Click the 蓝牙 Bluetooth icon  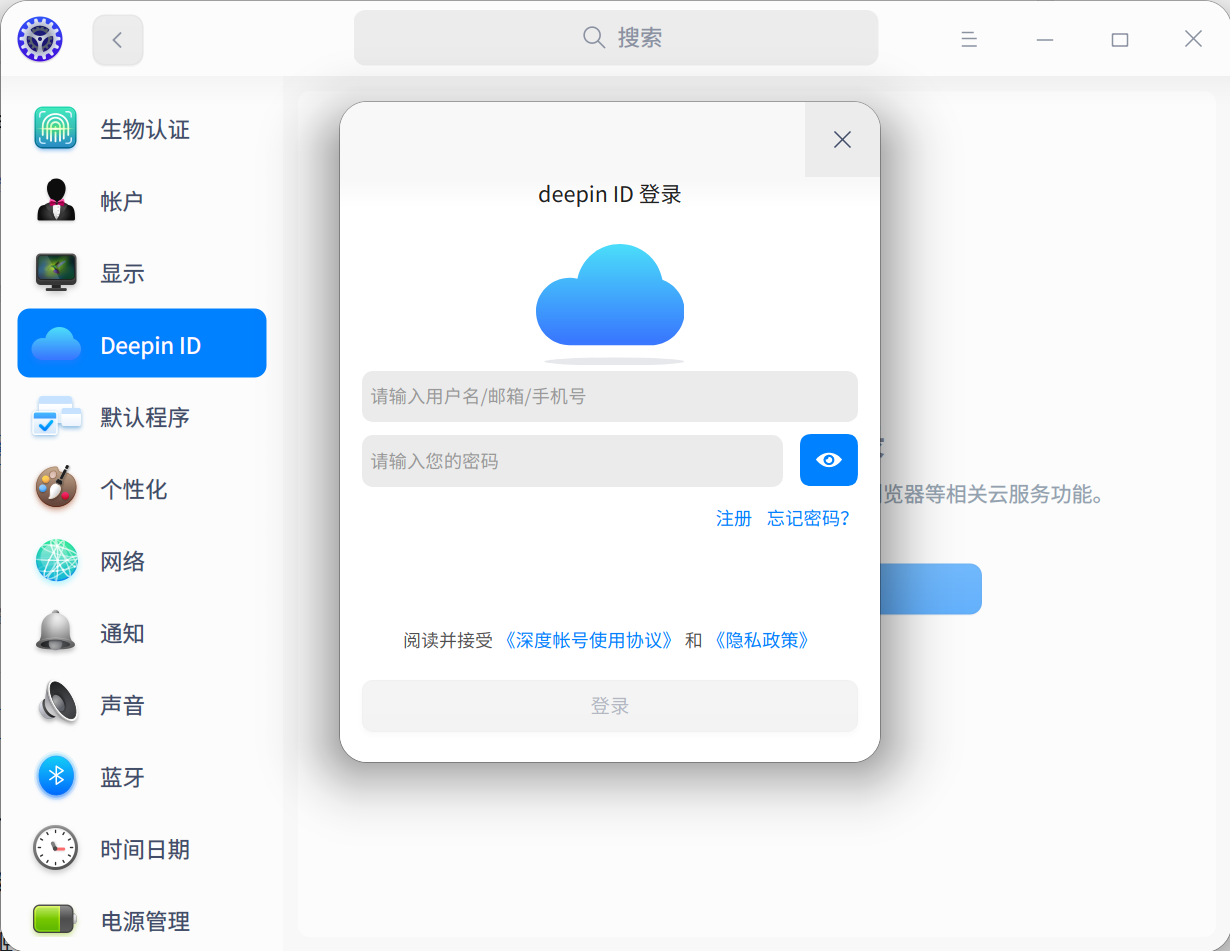56,776
